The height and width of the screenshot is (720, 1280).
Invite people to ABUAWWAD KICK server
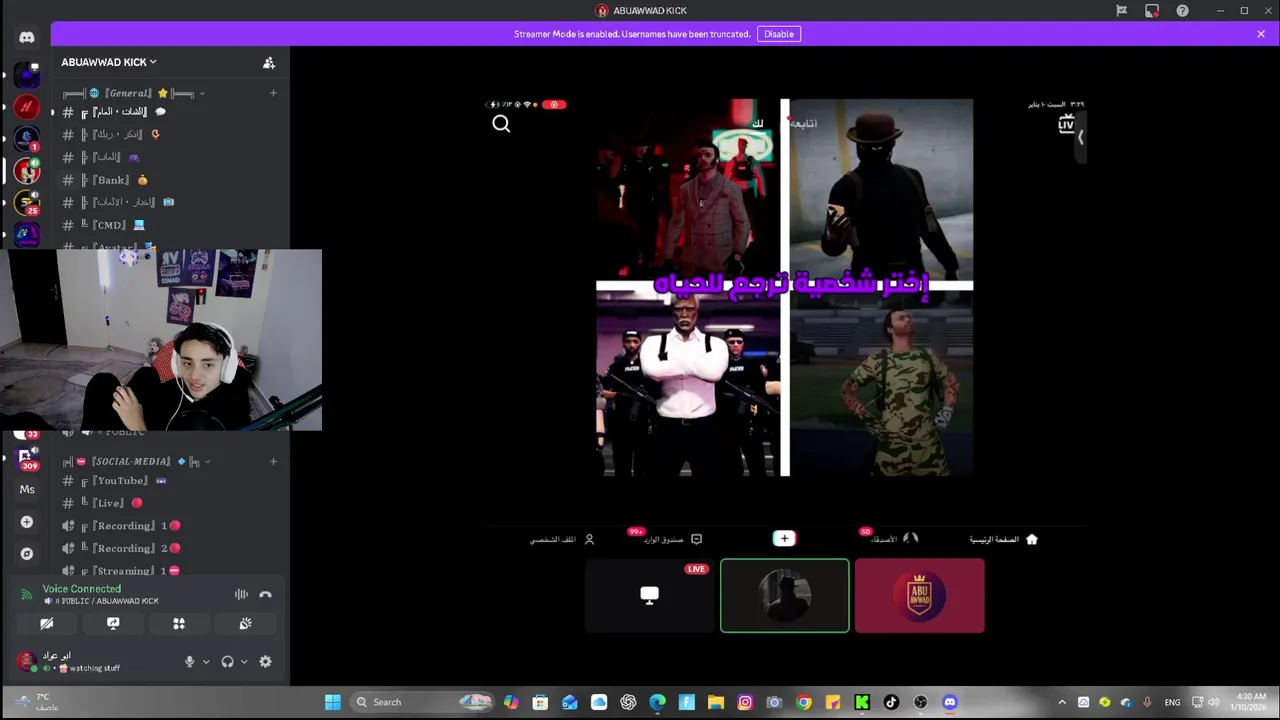tap(269, 62)
